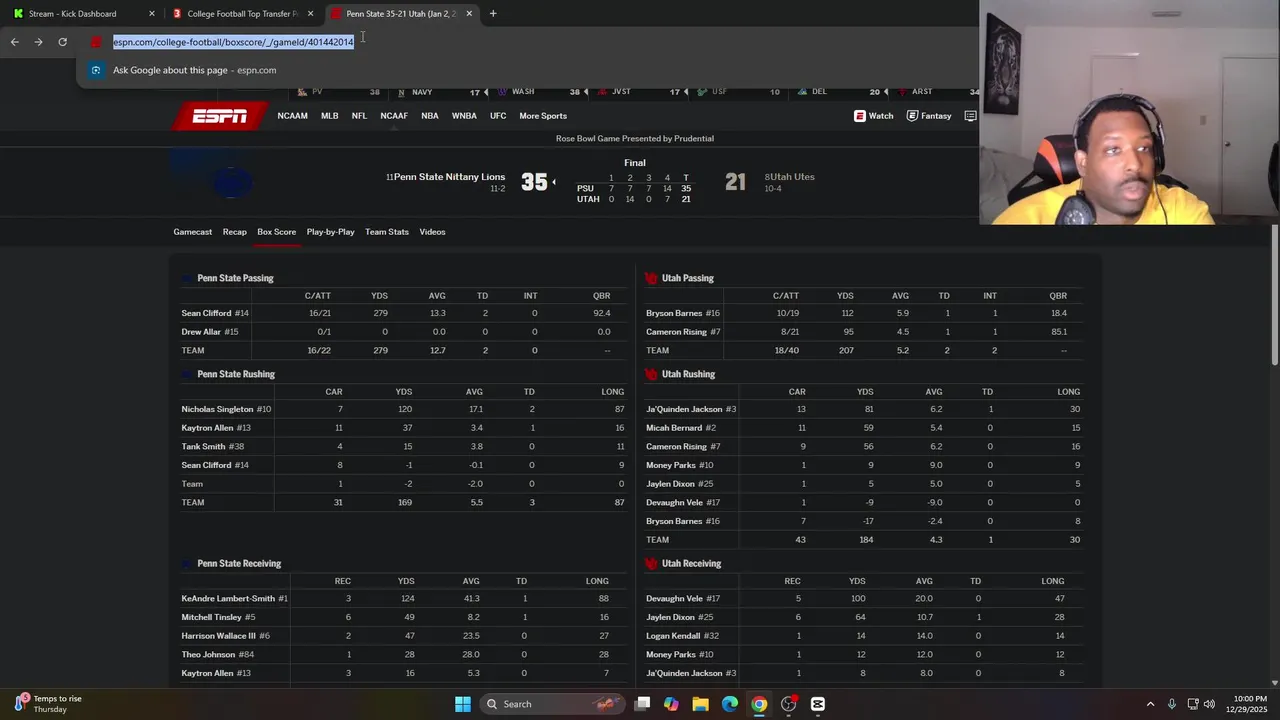Go back with the browser back arrow

tap(14, 42)
